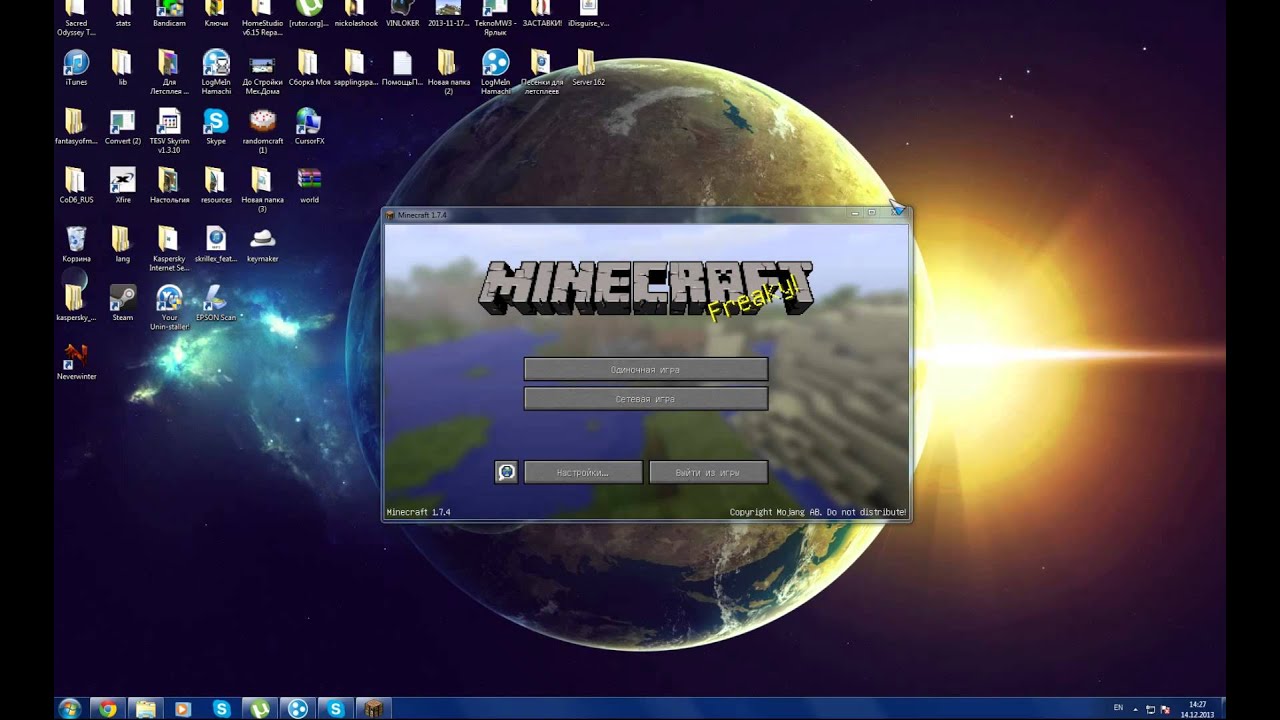1280x720 pixels.
Task: Open the taskbar clock showing 14:27
Action: coord(1197,709)
